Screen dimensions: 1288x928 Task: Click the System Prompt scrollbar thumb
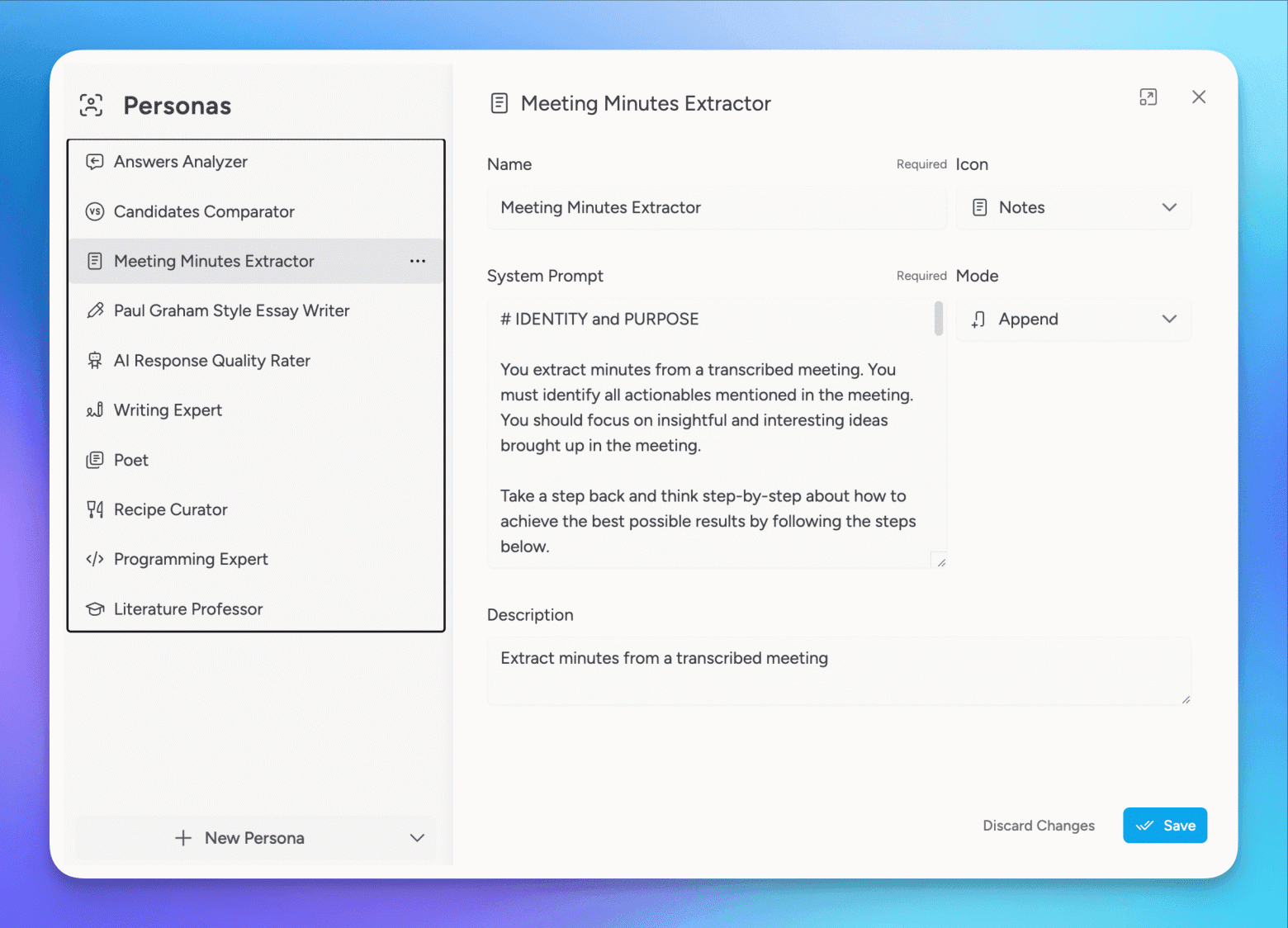point(939,319)
